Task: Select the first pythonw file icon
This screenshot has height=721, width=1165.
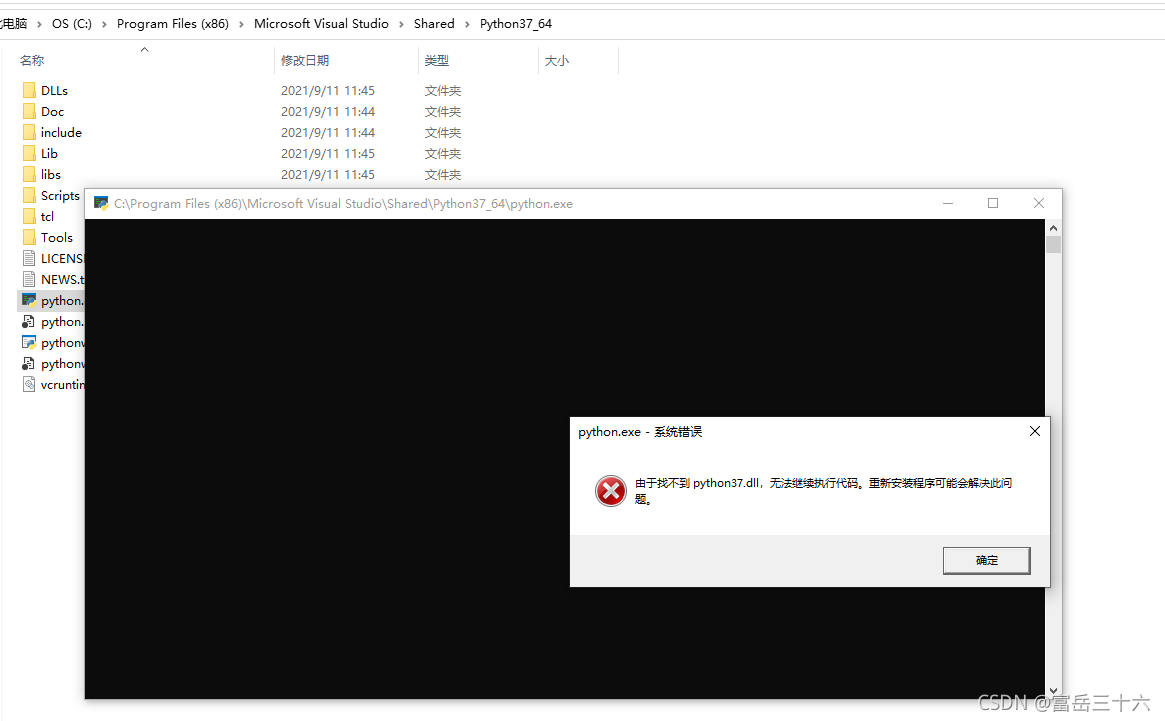Action: pyautogui.click(x=29, y=342)
